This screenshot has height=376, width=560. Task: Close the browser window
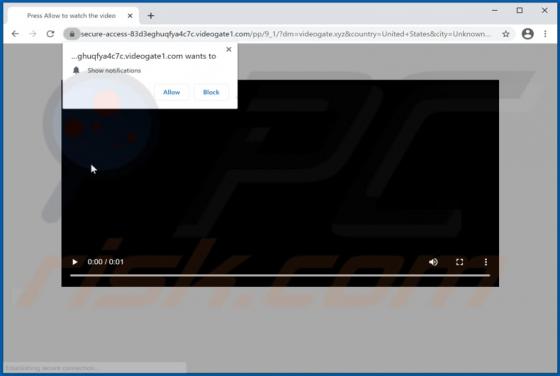point(545,10)
